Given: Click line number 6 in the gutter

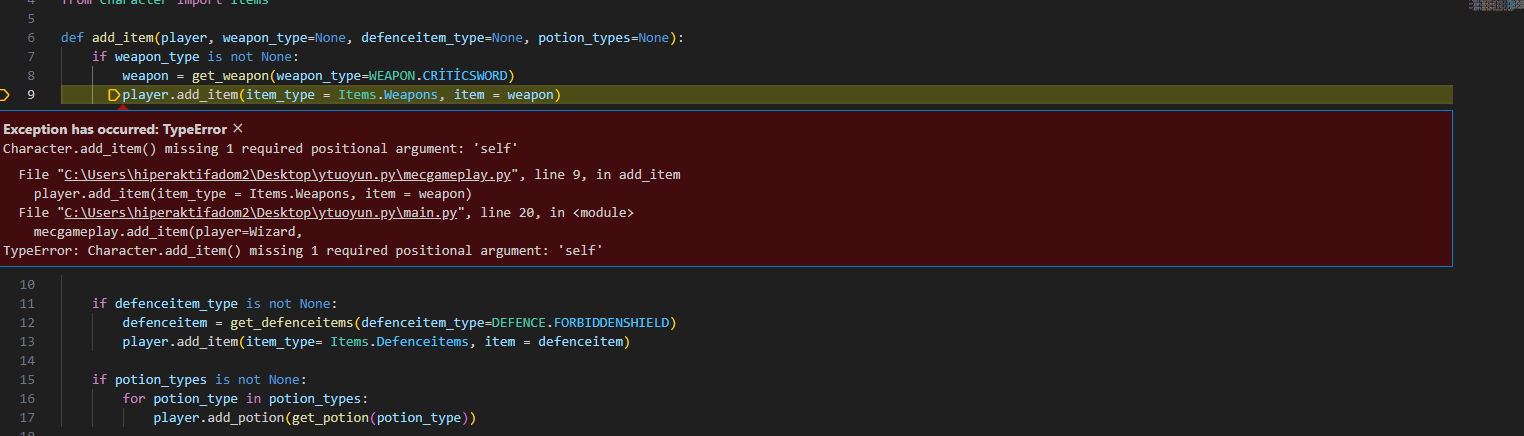Looking at the screenshot, I should 32,38.
